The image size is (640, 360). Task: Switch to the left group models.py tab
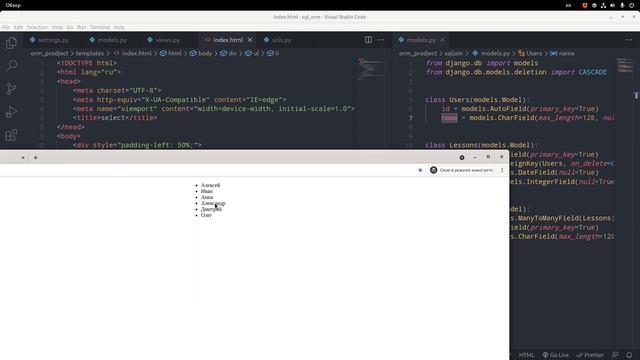(108, 40)
